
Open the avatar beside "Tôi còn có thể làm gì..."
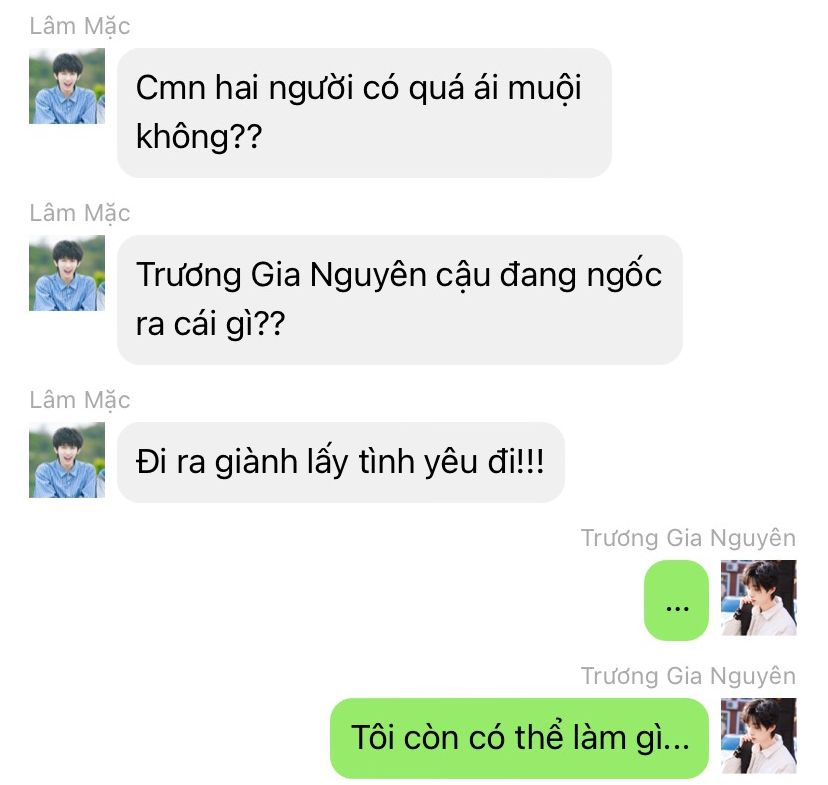(x=759, y=736)
